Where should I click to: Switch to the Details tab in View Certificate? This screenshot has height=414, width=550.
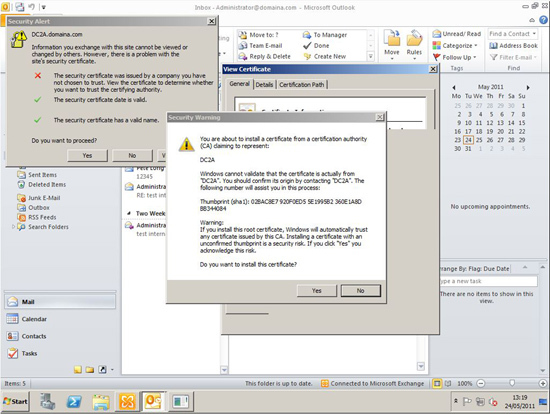(264, 85)
